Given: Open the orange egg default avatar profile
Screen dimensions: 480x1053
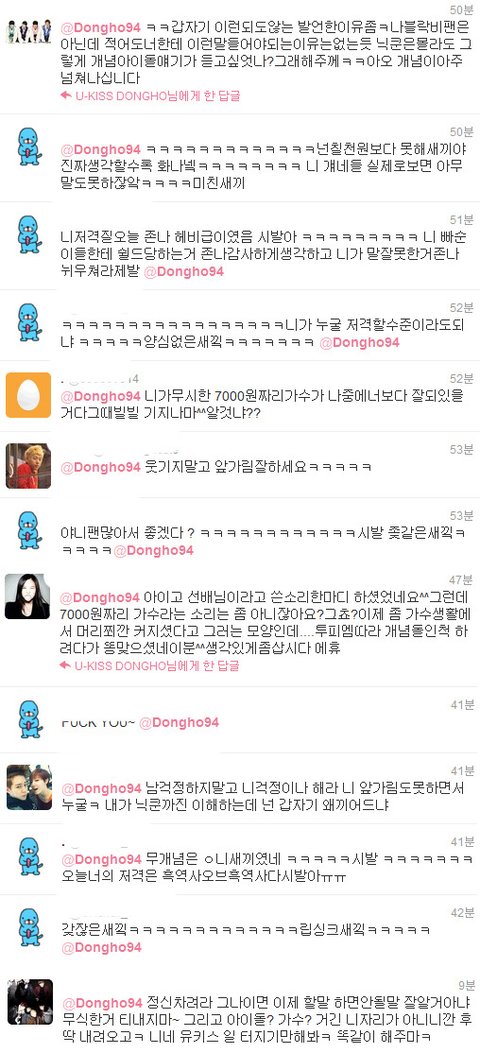Looking at the screenshot, I should [x=29, y=395].
